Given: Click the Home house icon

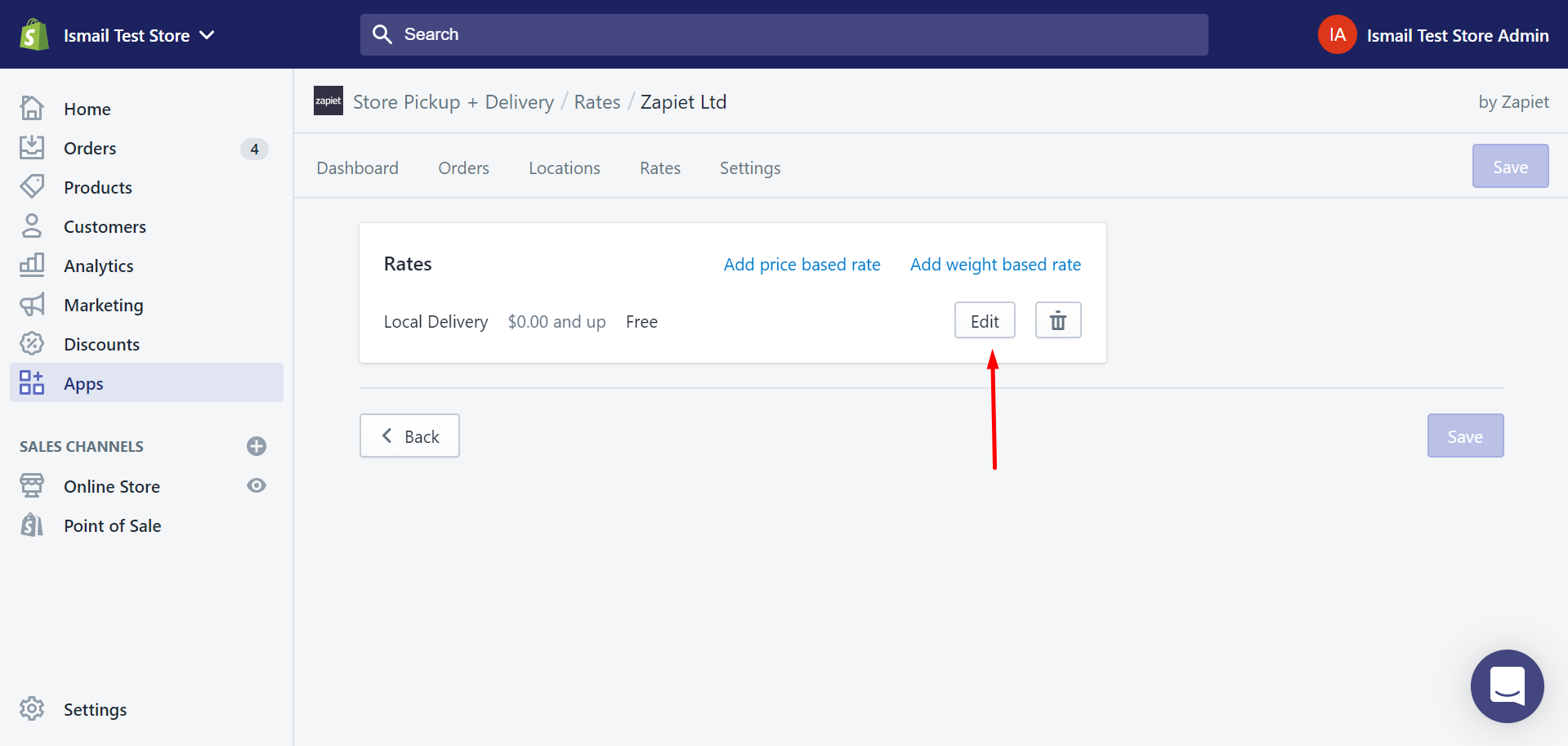Looking at the screenshot, I should [x=32, y=108].
